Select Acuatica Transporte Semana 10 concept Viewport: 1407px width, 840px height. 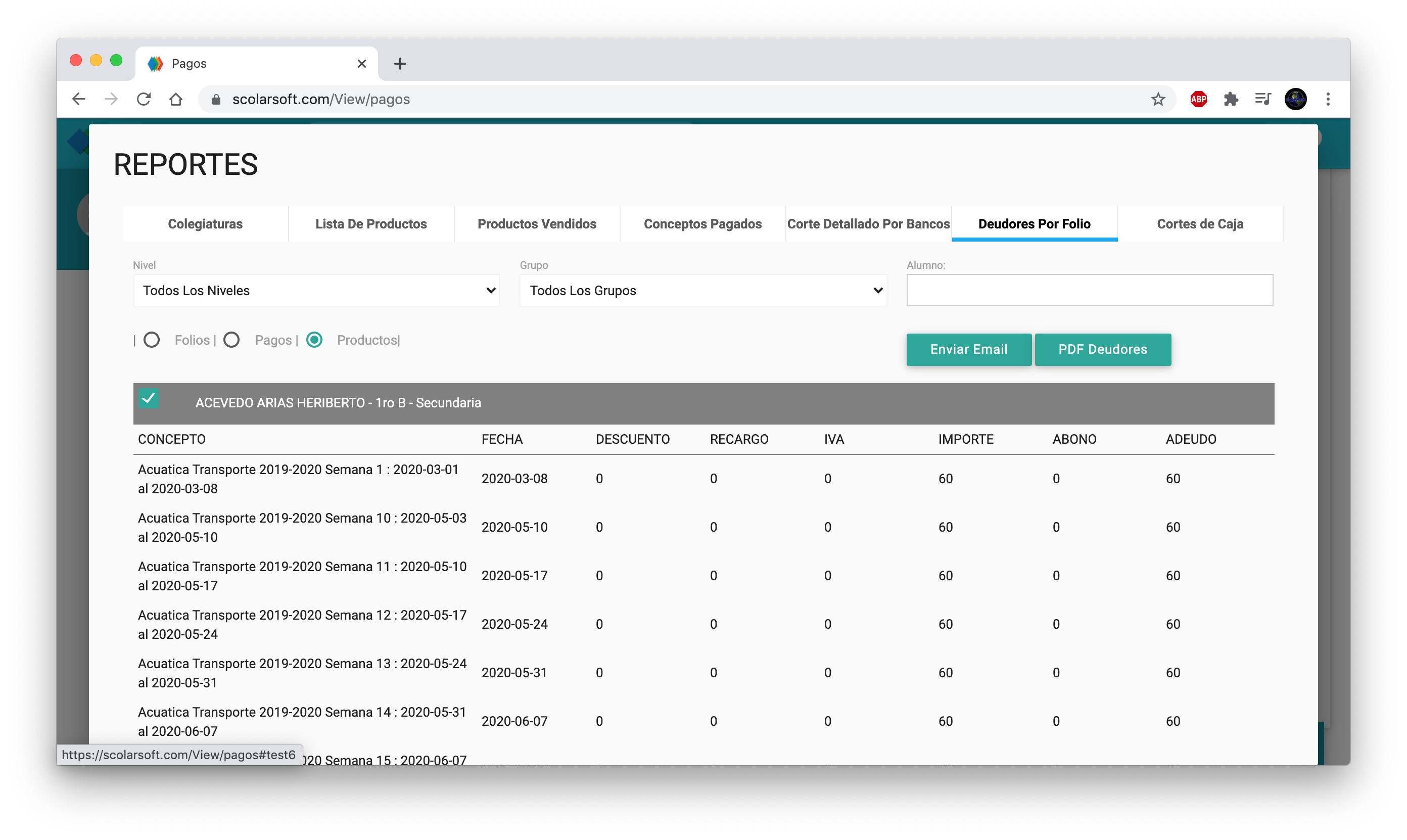coord(302,528)
